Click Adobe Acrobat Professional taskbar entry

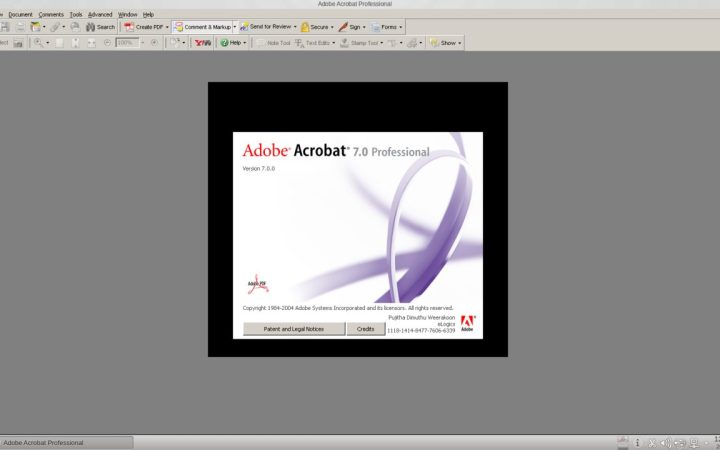tap(67, 443)
